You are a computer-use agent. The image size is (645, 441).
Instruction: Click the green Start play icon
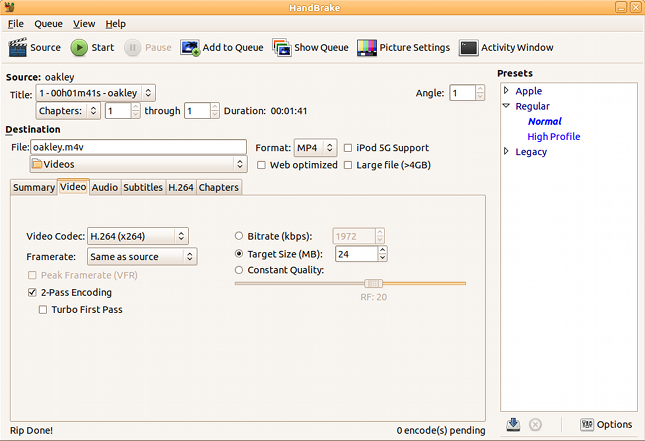click(x=79, y=48)
